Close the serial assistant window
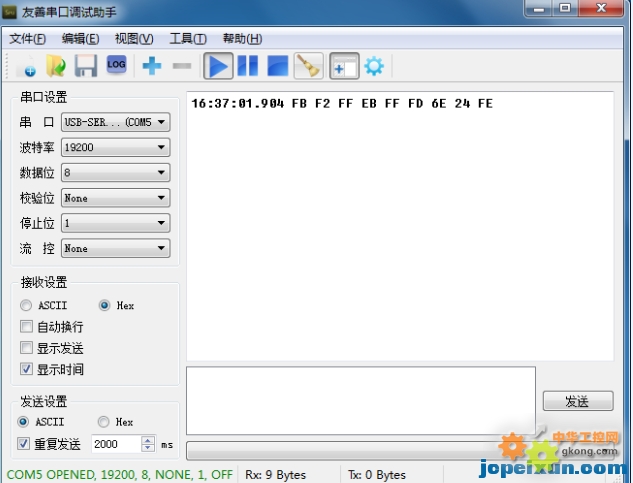The height and width of the screenshot is (483, 633). (601, 8)
